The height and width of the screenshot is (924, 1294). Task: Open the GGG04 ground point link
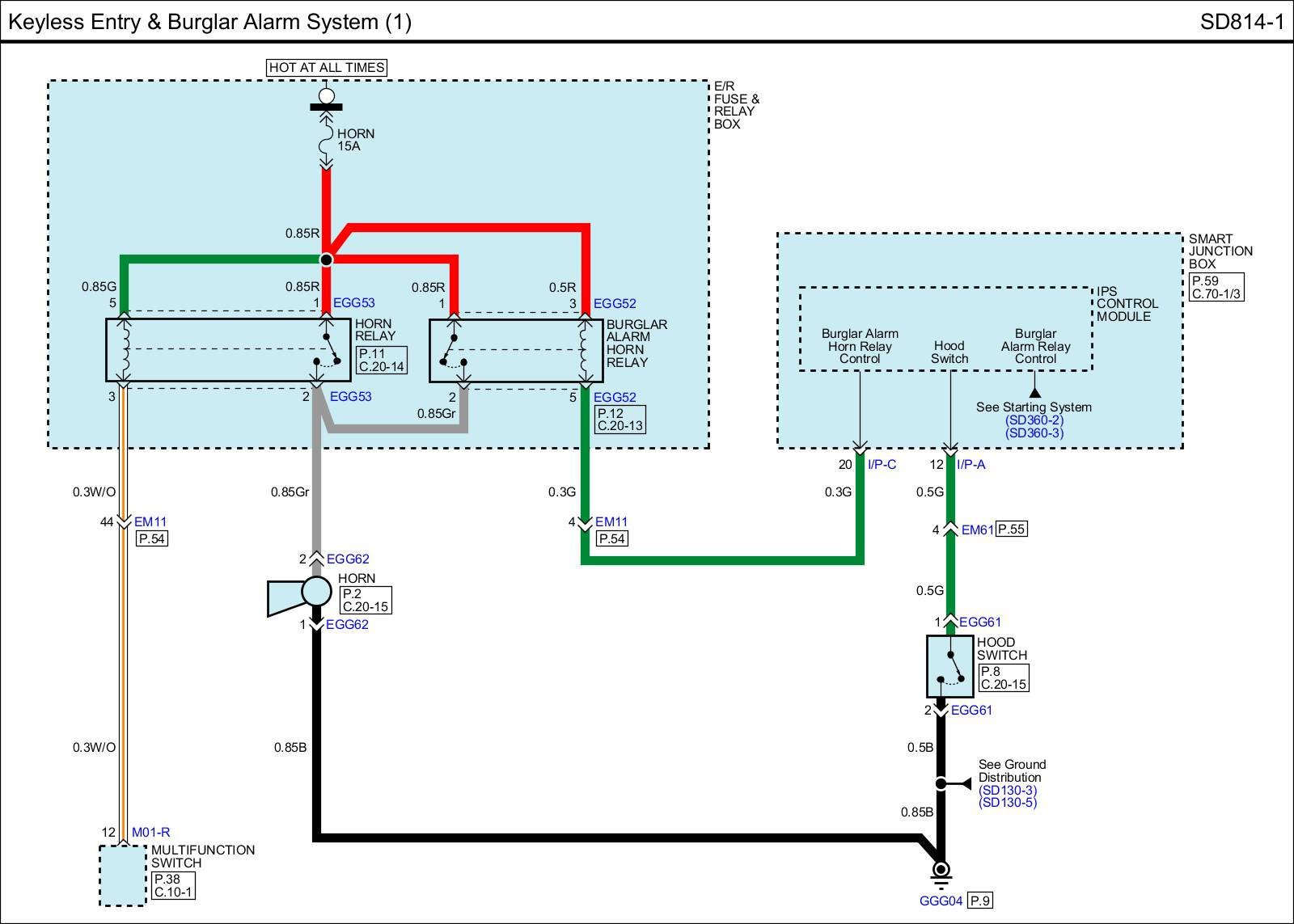pyautogui.click(x=941, y=901)
